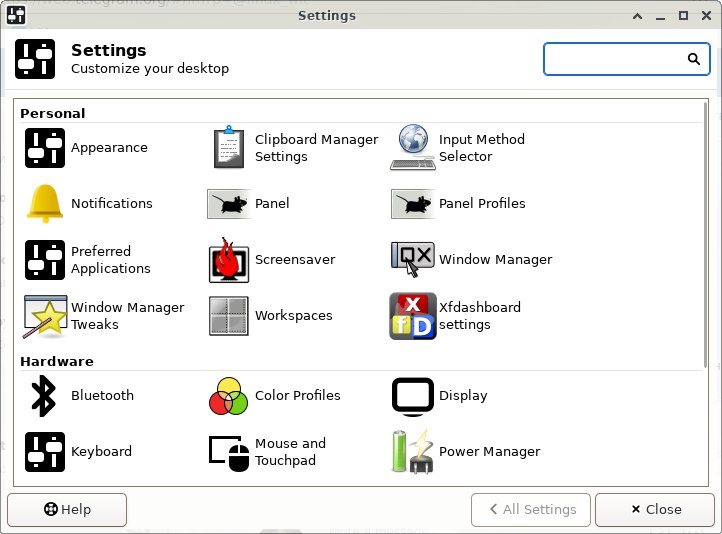Click the Close button at bottom

(x=655, y=510)
